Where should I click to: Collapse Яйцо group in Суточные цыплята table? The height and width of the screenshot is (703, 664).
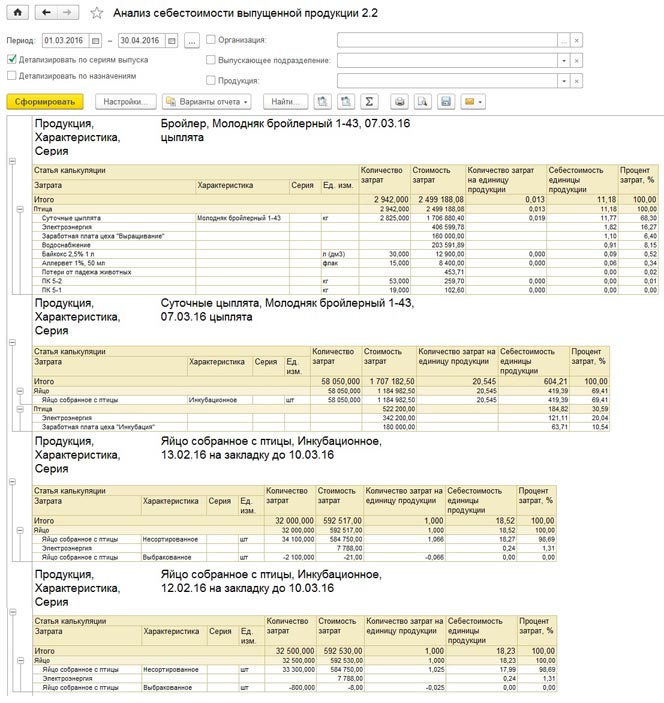click(x=20, y=391)
